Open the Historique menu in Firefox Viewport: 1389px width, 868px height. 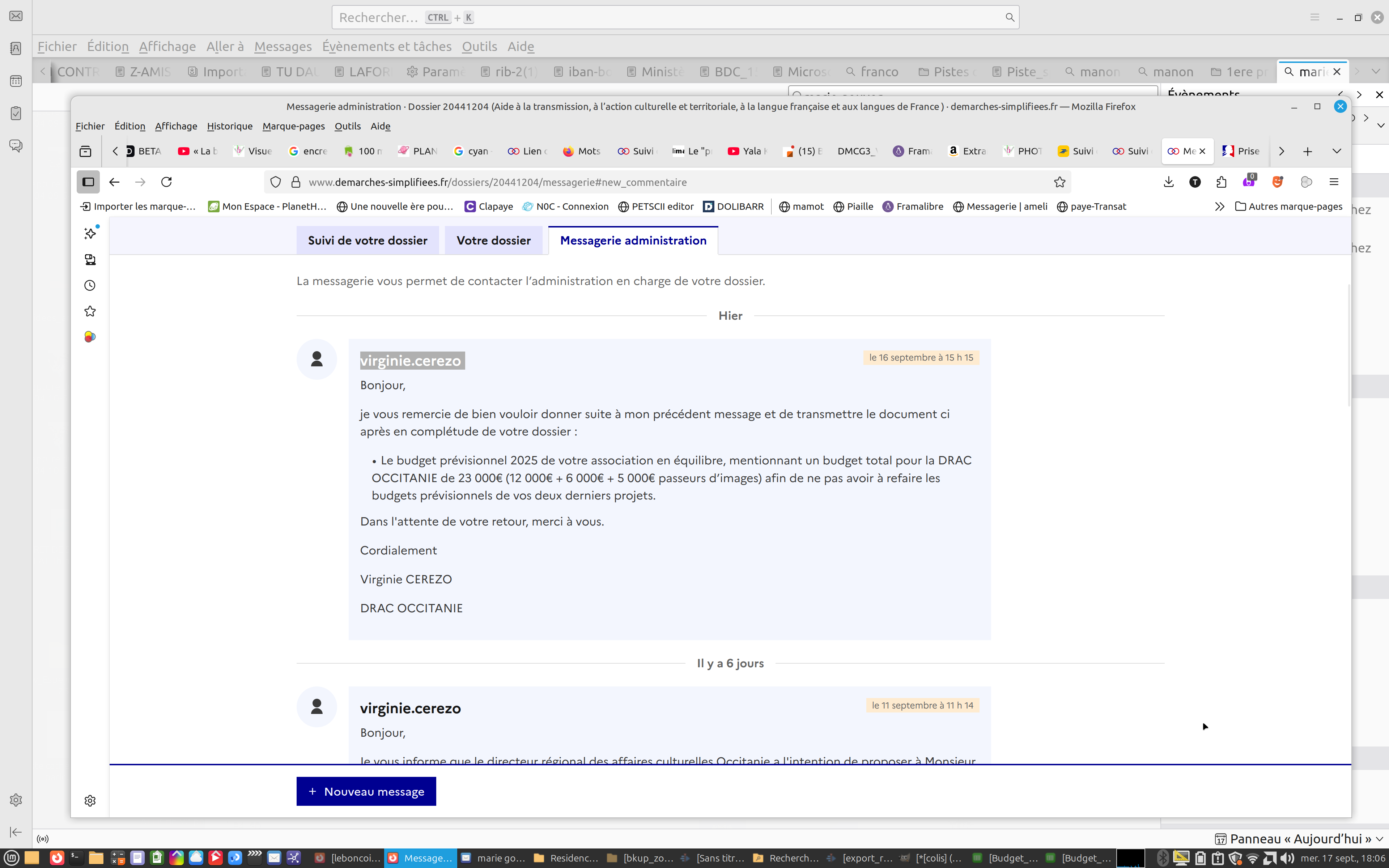click(229, 126)
